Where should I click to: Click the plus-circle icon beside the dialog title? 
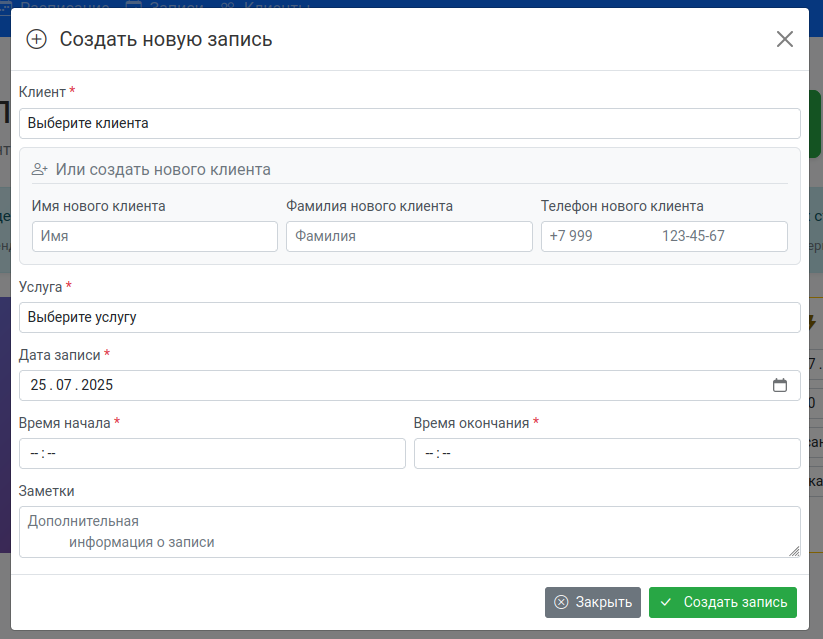tap(37, 39)
